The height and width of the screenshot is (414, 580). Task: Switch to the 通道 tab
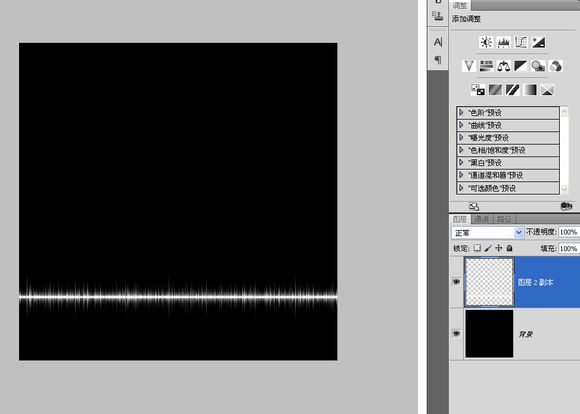point(482,219)
